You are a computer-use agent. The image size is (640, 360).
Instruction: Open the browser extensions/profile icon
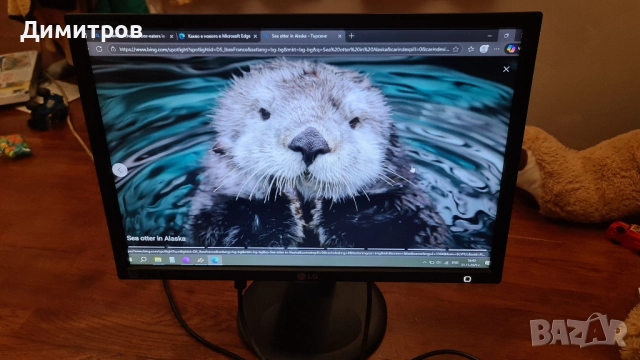click(484, 49)
